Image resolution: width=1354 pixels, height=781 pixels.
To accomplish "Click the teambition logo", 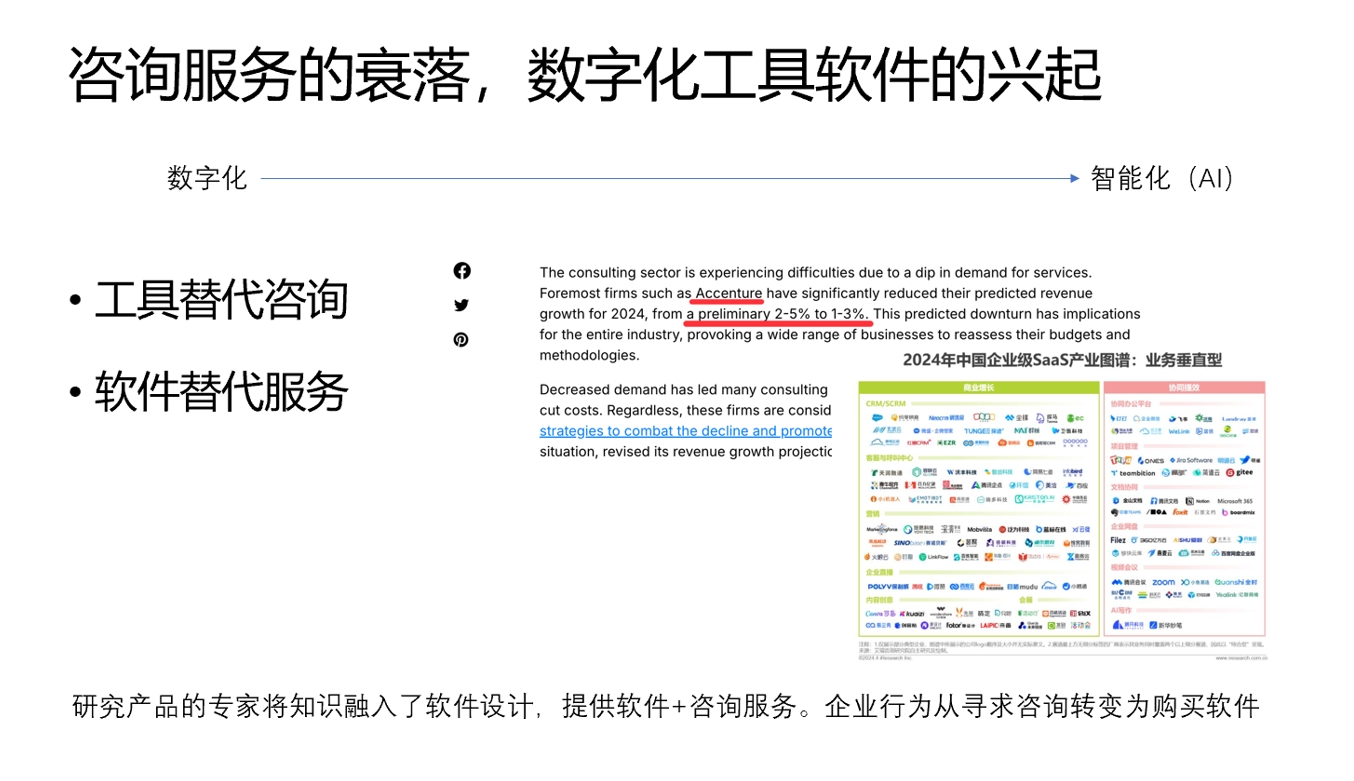I will tap(1133, 473).
